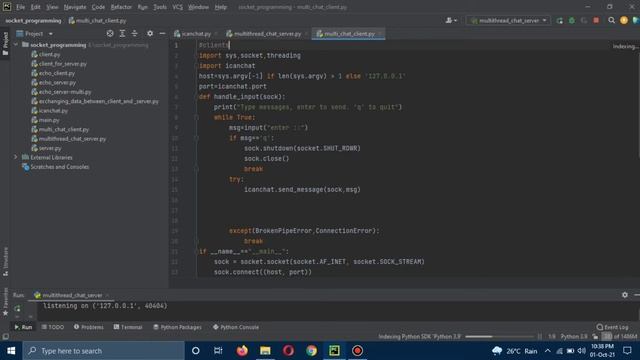Screen dimensions: 640x360
Task: Open the TODO tool window
Action: point(53,327)
